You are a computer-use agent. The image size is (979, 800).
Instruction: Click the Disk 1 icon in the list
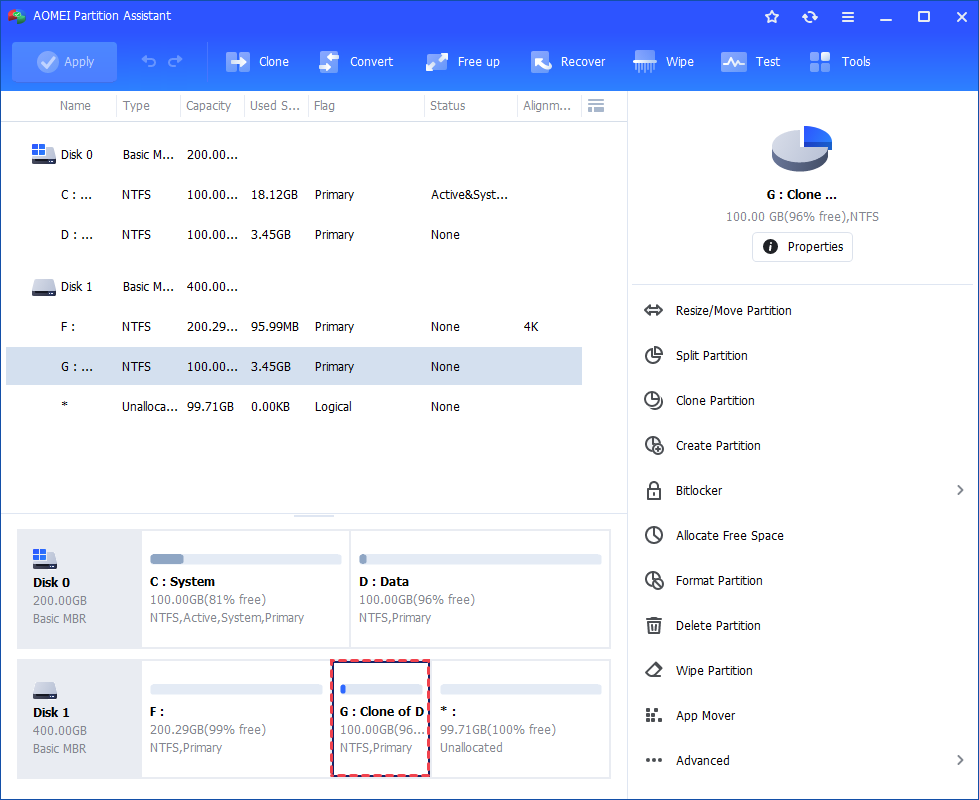pos(43,287)
